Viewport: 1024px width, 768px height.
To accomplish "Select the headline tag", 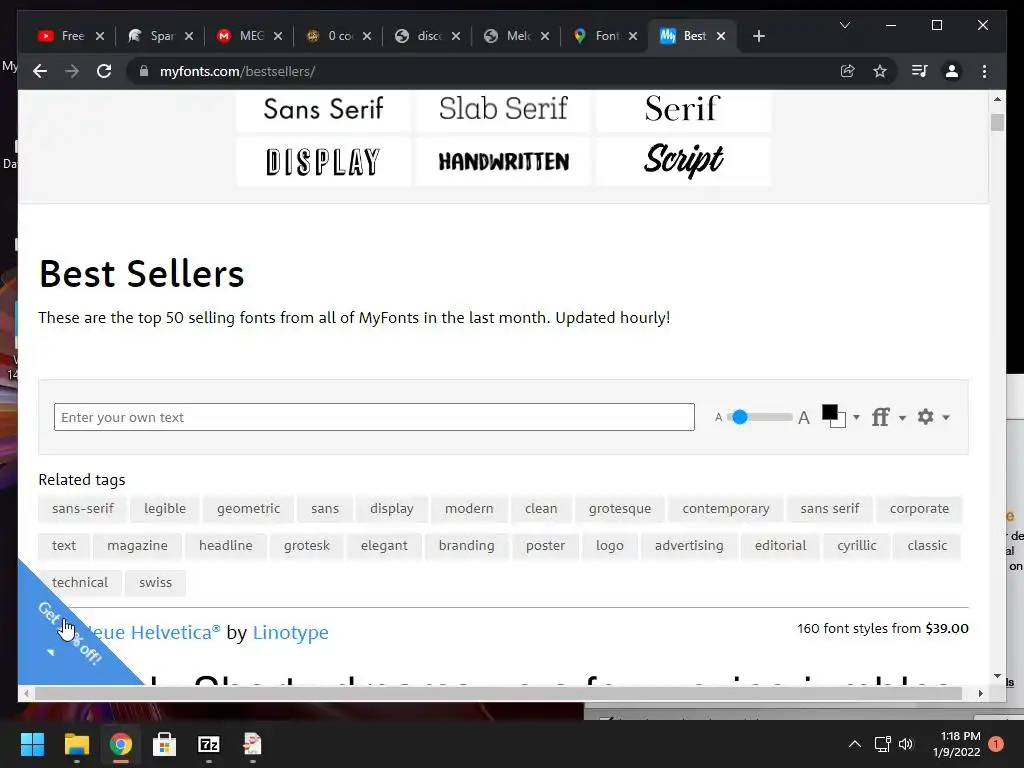I will point(225,545).
